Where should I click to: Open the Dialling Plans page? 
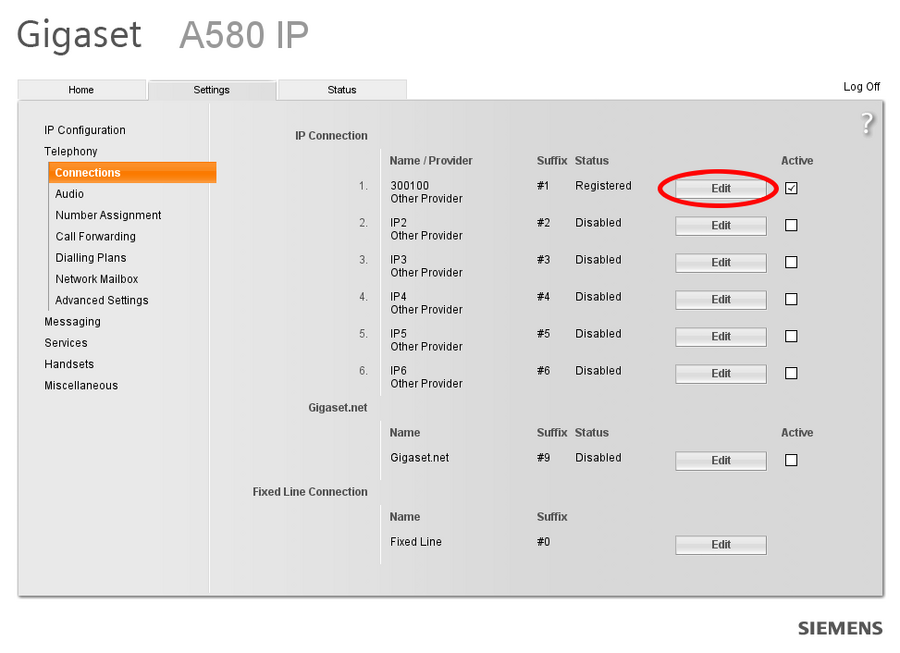(90, 257)
